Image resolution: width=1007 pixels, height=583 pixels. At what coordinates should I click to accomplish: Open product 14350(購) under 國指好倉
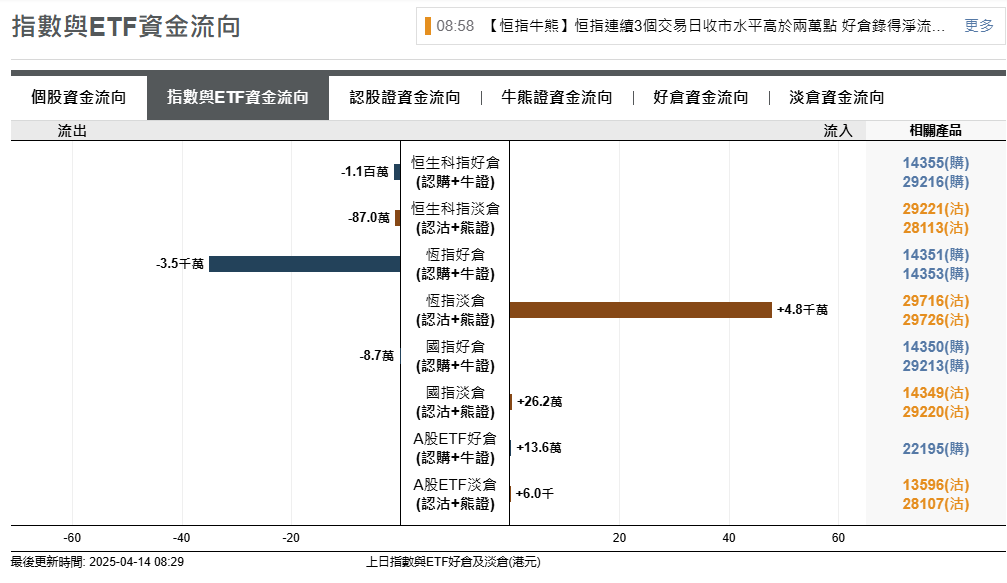(x=935, y=347)
